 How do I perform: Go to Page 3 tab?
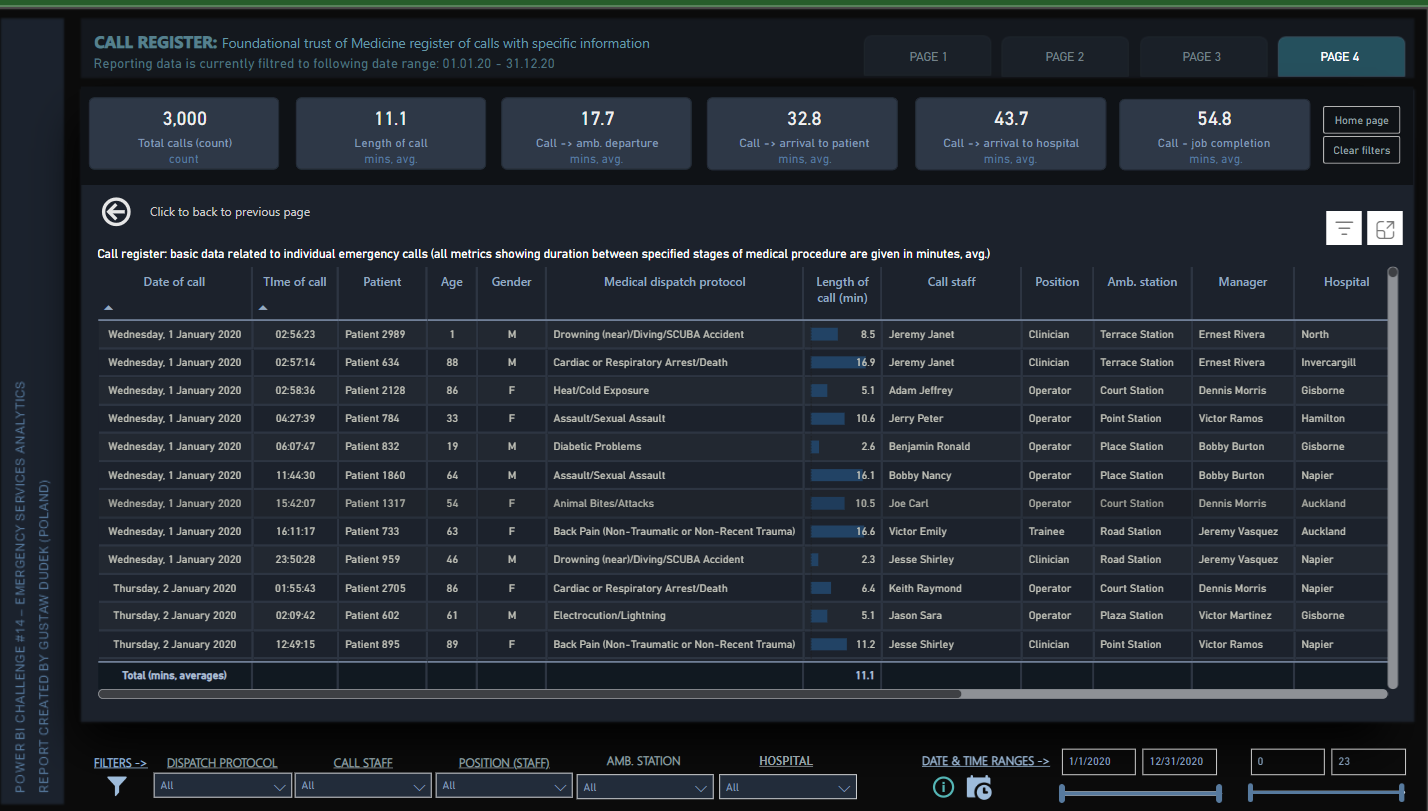point(1203,57)
